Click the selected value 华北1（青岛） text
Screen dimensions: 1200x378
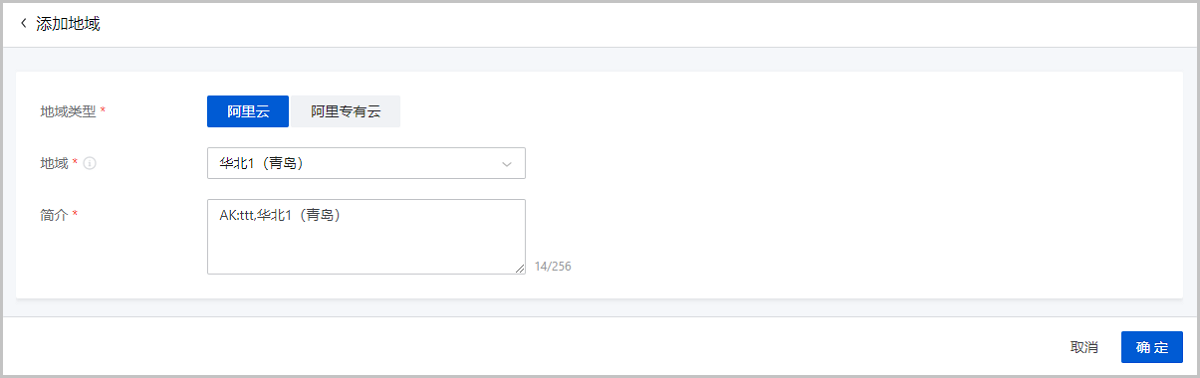(275, 164)
